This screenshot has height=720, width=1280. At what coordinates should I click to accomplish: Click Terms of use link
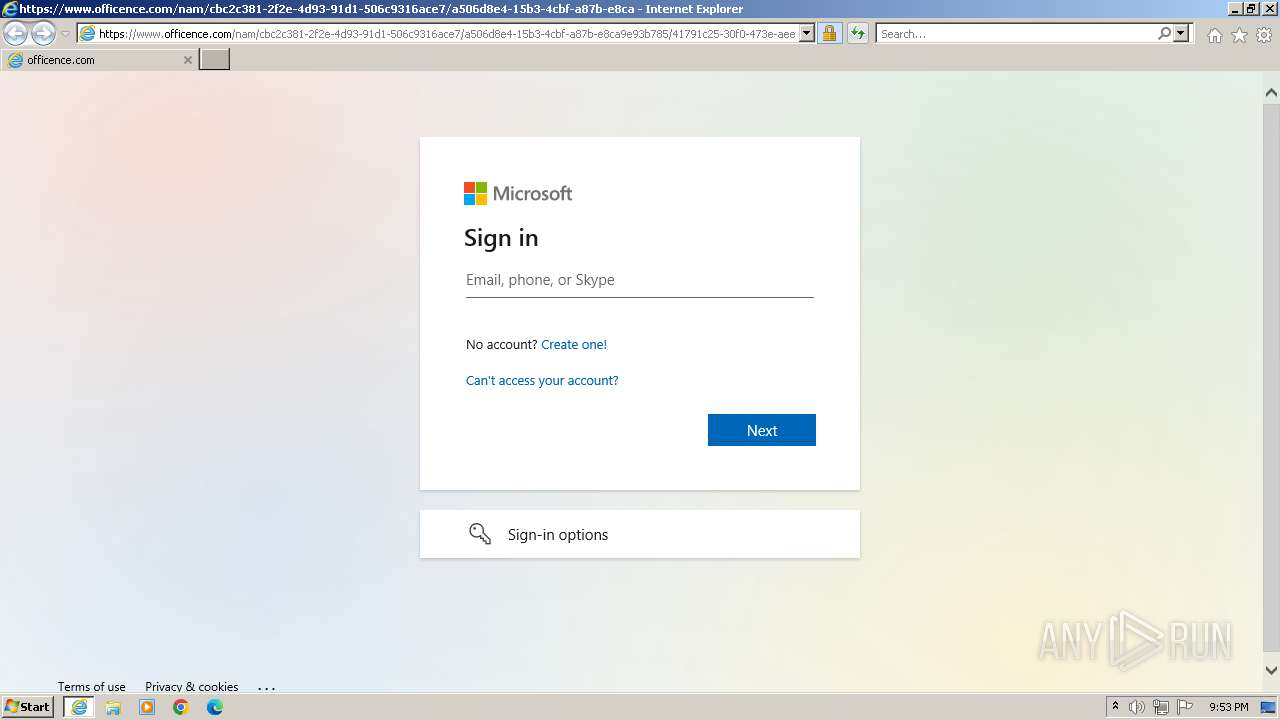point(92,687)
